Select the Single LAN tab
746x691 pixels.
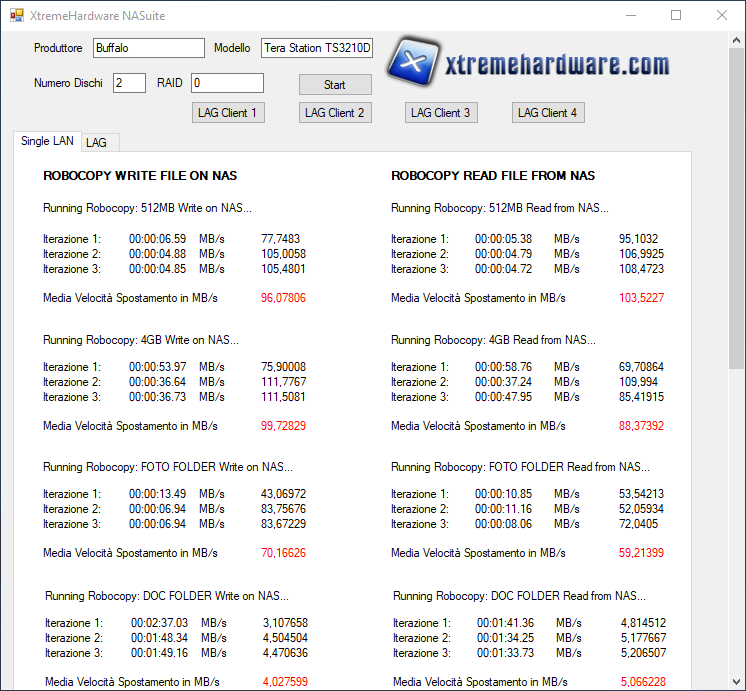tap(47, 142)
